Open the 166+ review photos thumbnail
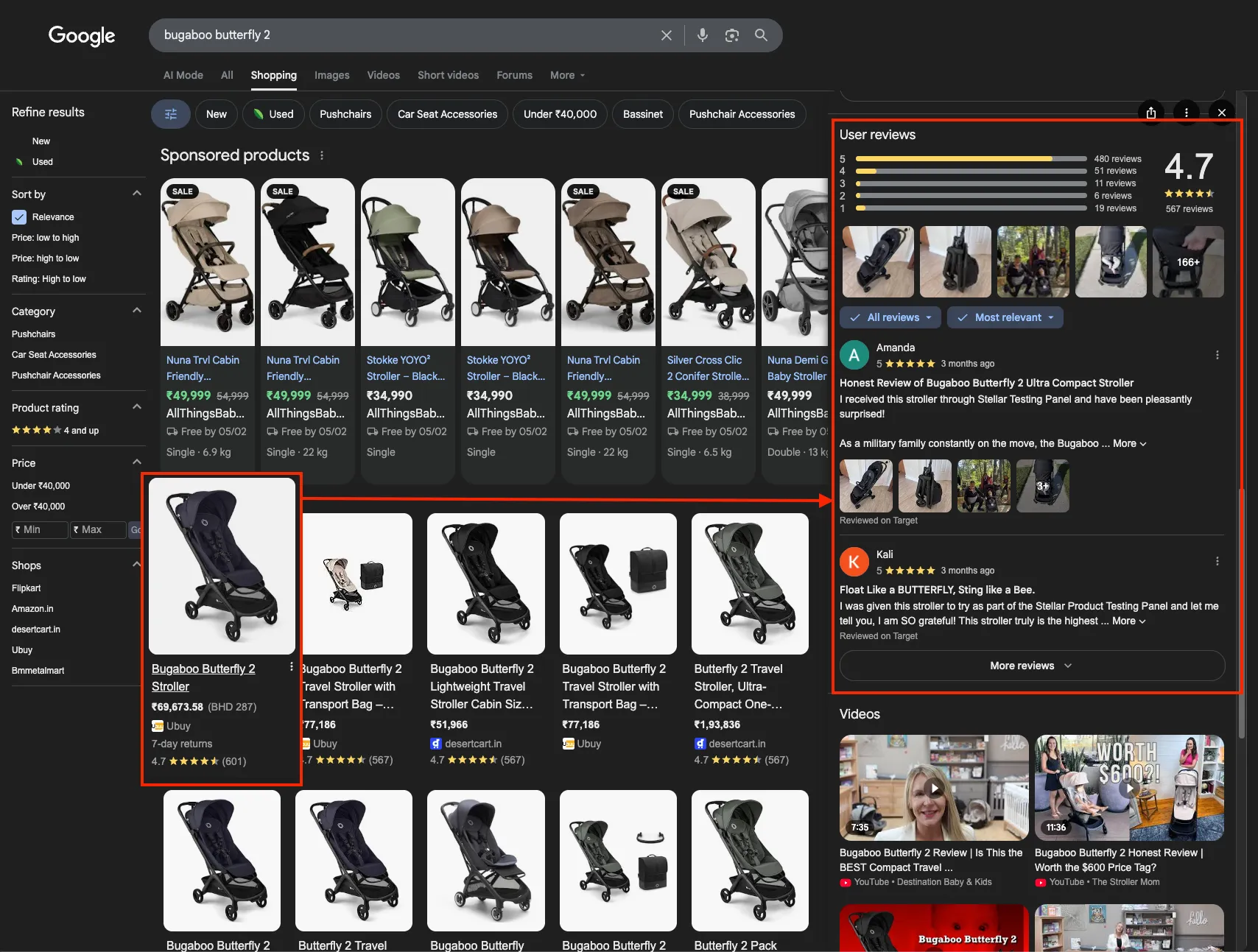 pos(1188,262)
